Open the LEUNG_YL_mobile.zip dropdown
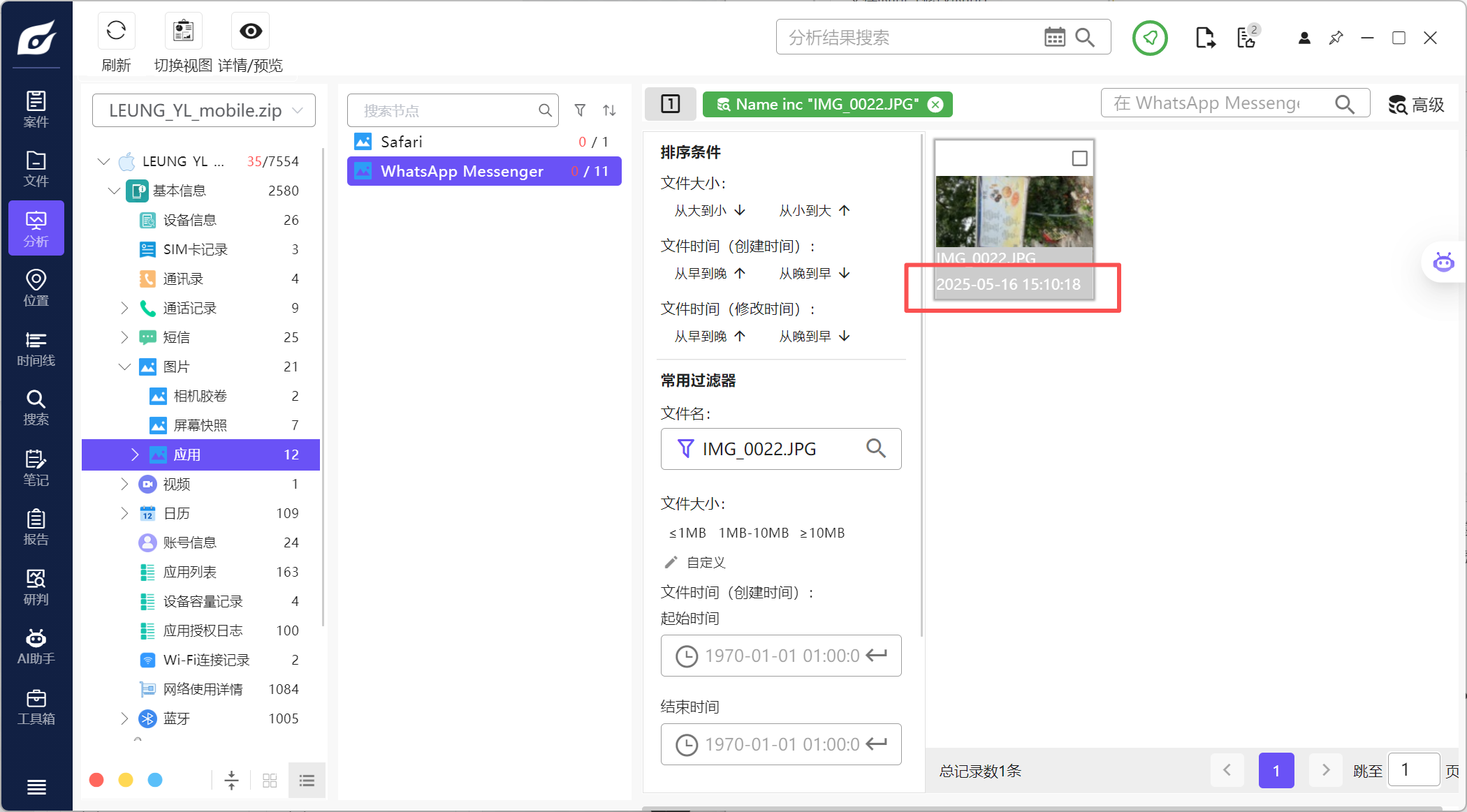Image resolution: width=1467 pixels, height=812 pixels. (204, 110)
